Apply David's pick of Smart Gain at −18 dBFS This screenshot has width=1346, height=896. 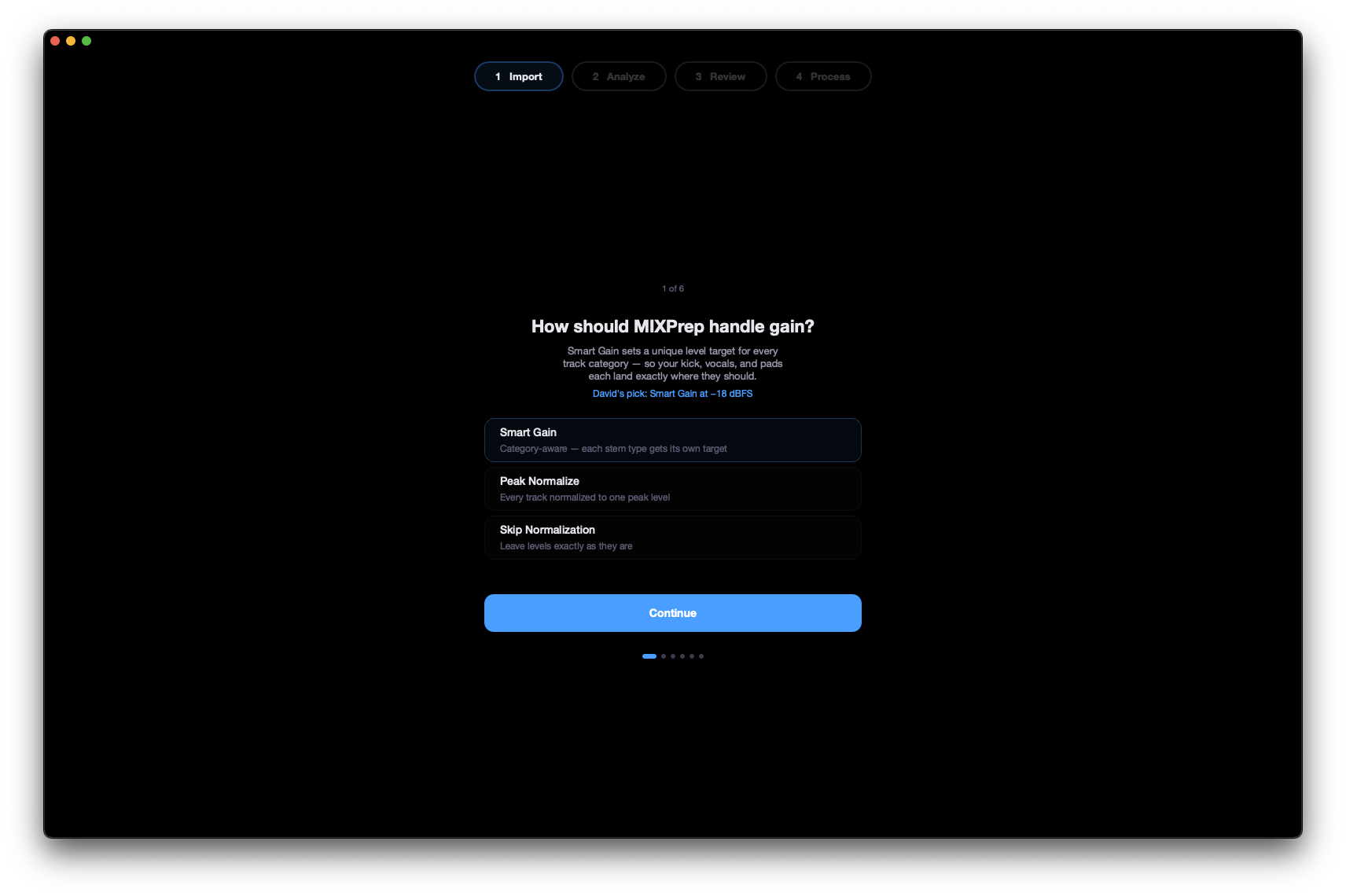[x=672, y=393]
